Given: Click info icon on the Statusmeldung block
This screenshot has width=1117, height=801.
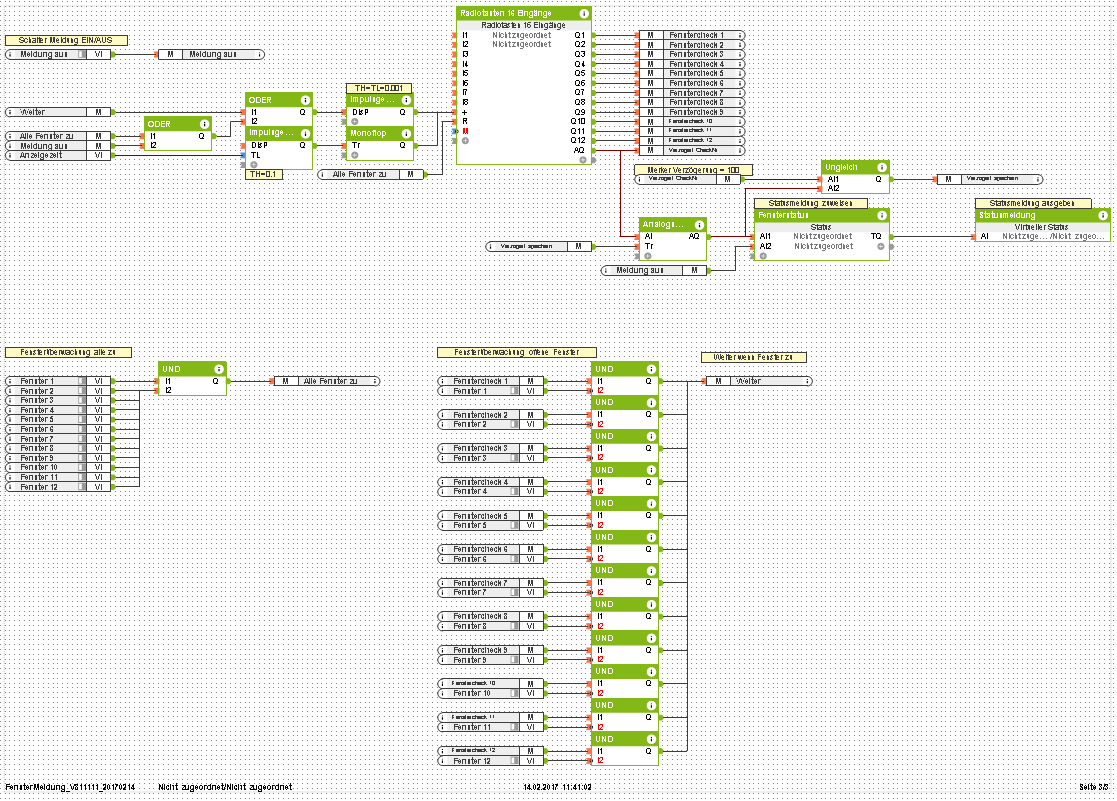Looking at the screenshot, I should click(x=1102, y=215).
